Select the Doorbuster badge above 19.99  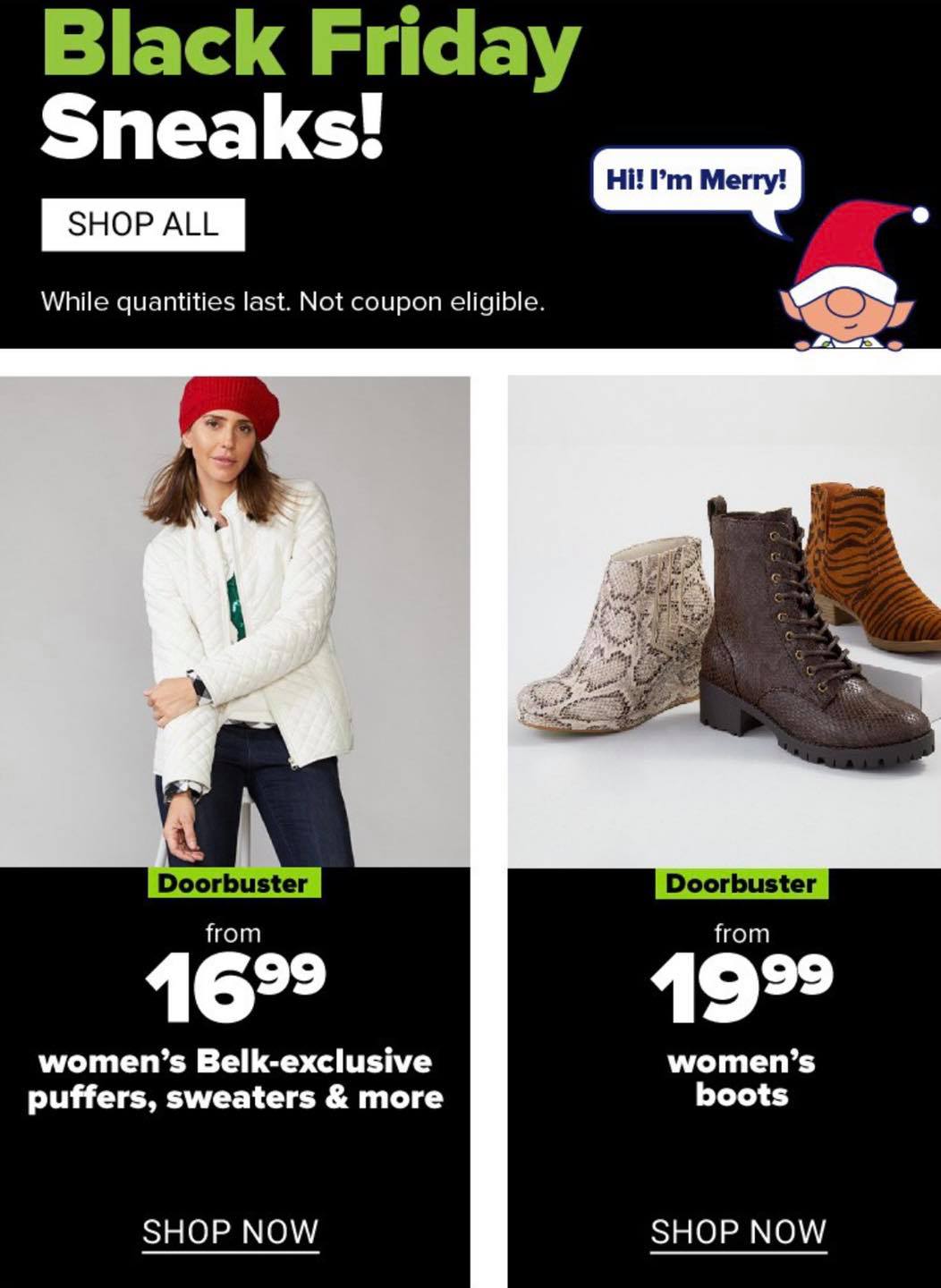coord(742,883)
